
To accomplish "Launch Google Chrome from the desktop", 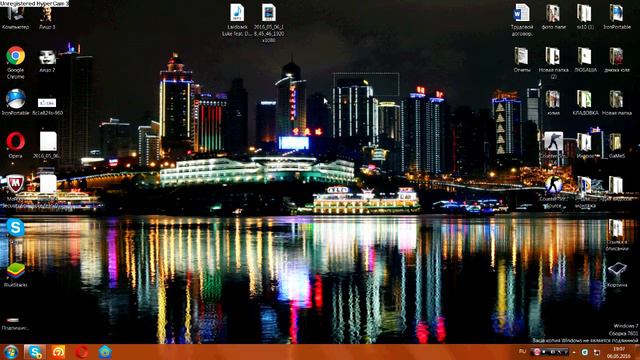I will click(x=16, y=62).
